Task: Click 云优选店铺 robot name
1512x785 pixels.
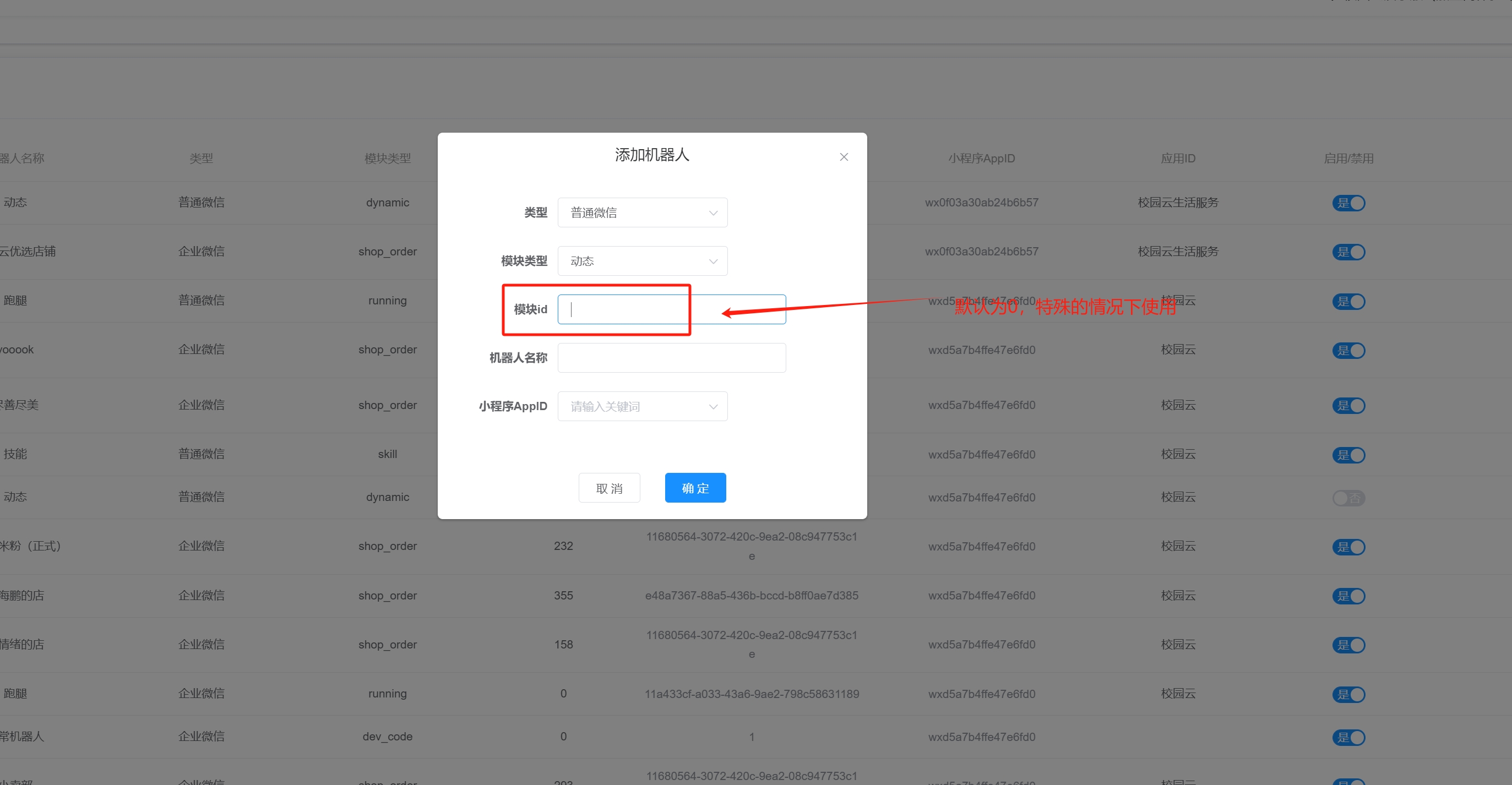Action: point(28,251)
